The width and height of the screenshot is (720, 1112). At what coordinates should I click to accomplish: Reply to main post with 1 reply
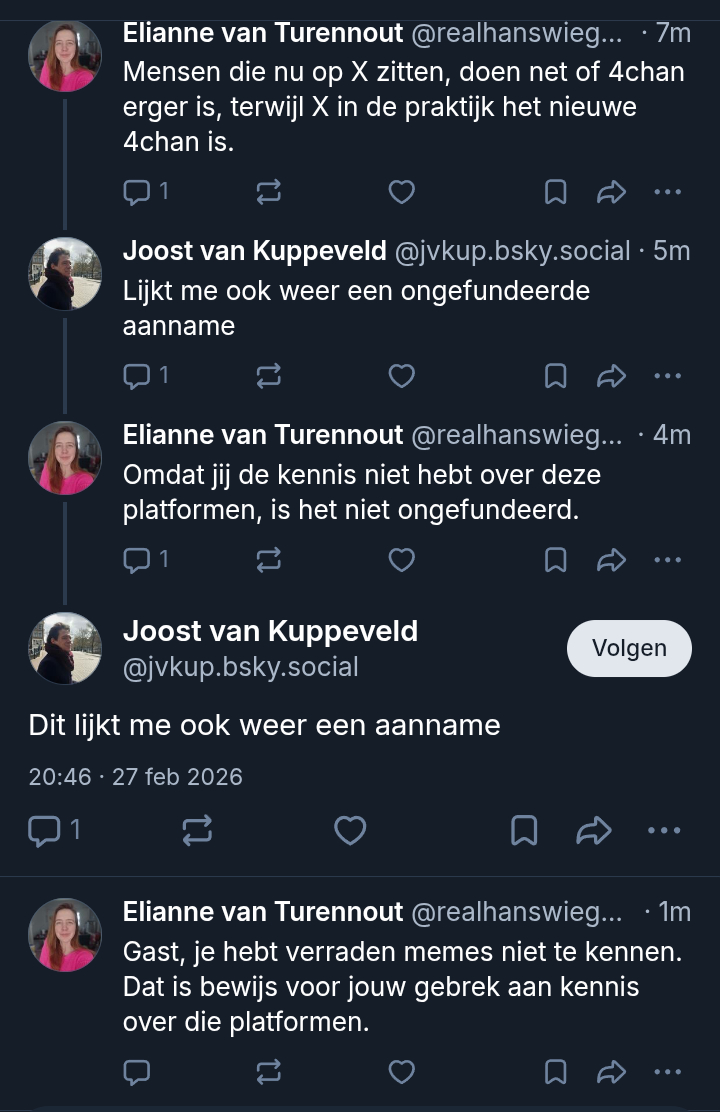pos(45,830)
